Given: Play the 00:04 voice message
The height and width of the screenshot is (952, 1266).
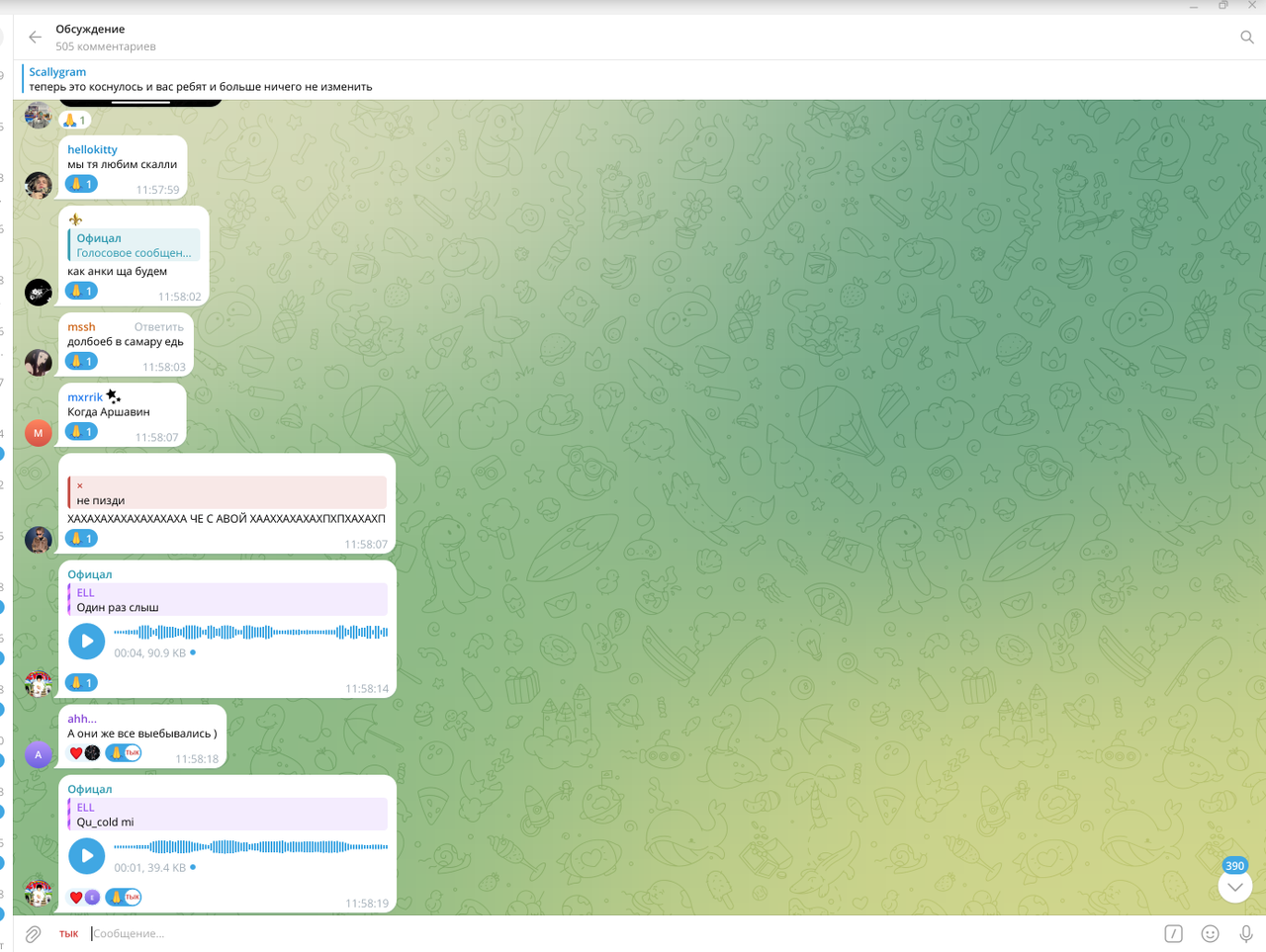Looking at the screenshot, I should [x=87, y=642].
